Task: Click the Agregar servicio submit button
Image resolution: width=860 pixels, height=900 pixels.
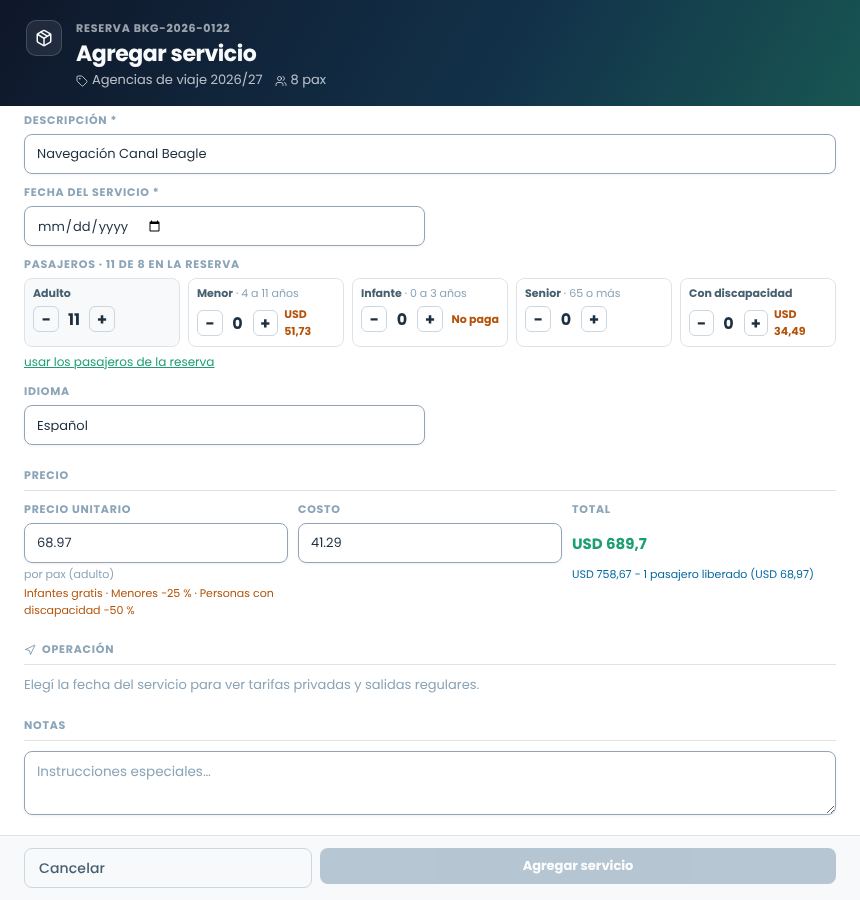Action: (x=578, y=866)
